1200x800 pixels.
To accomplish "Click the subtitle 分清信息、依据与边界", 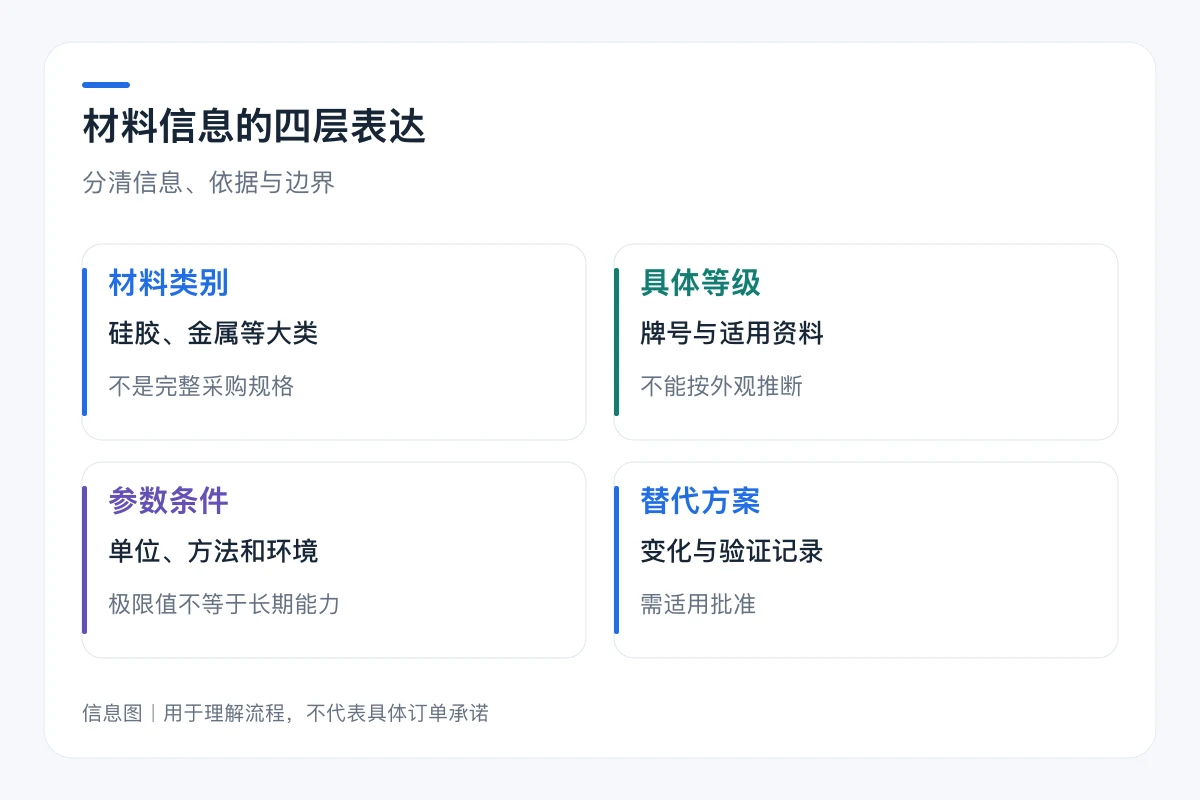I will 208,183.
